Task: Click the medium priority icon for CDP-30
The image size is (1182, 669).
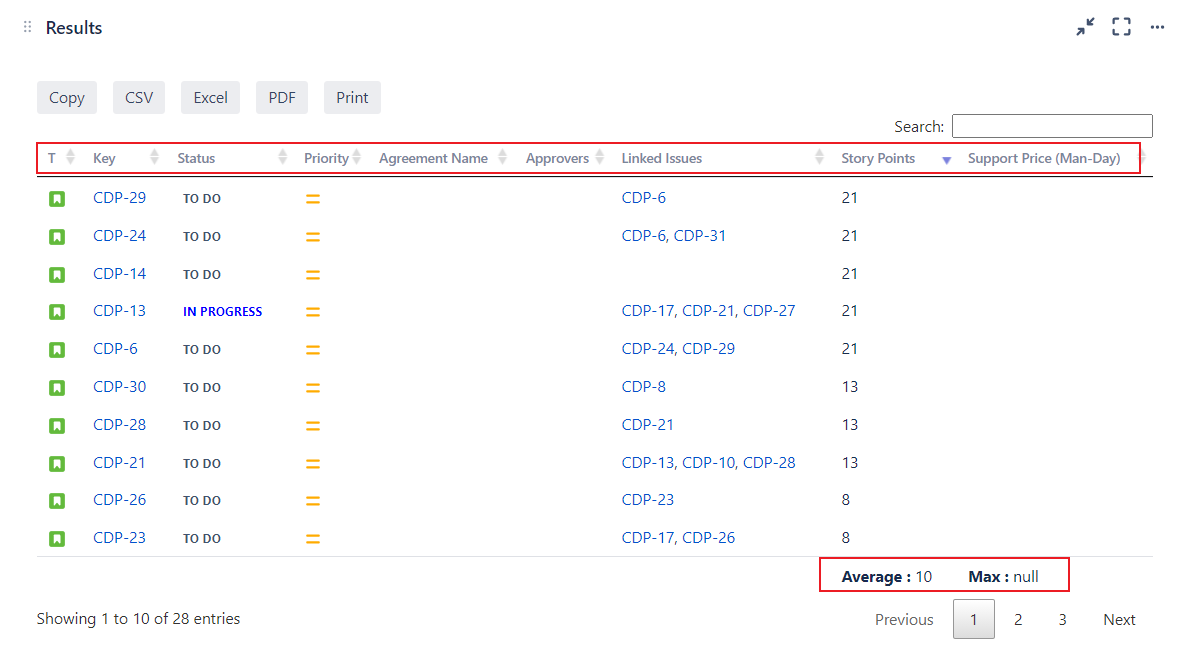Action: click(313, 388)
